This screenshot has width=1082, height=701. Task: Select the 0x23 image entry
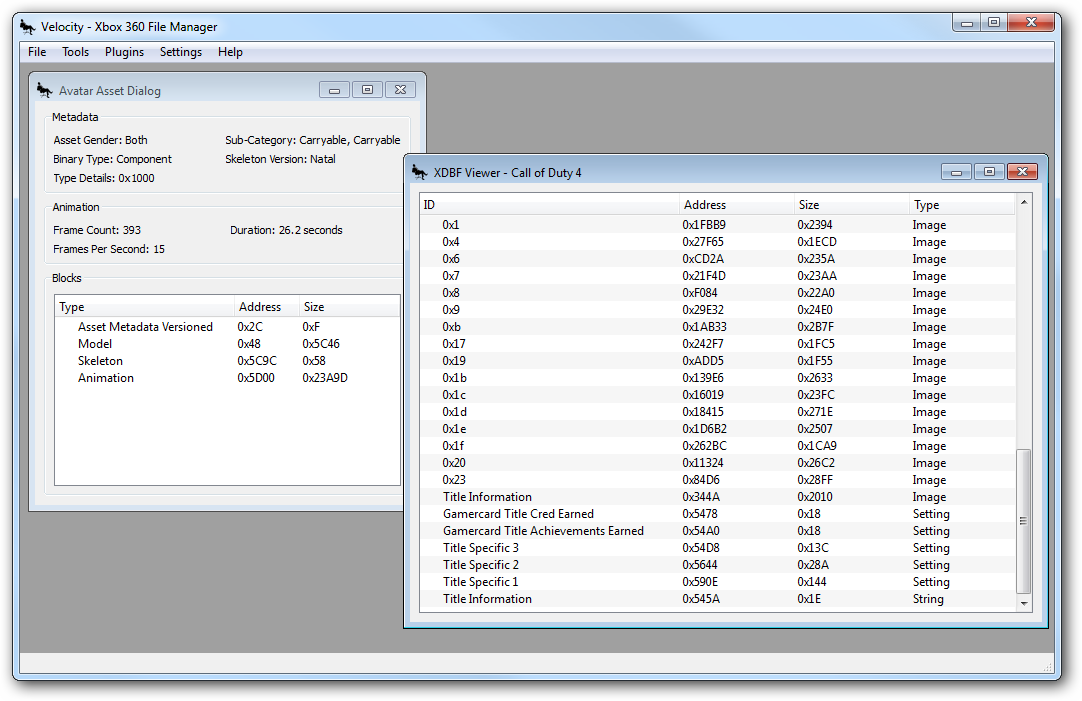coord(718,480)
